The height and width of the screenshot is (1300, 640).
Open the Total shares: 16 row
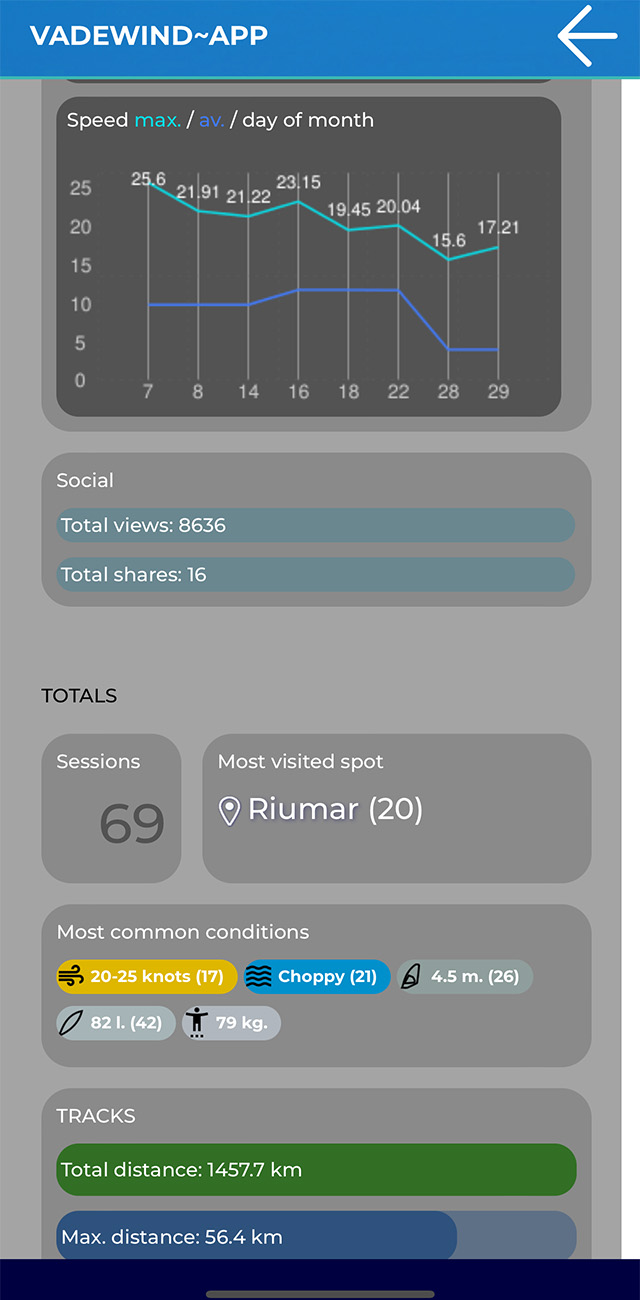pyautogui.click(x=315, y=575)
